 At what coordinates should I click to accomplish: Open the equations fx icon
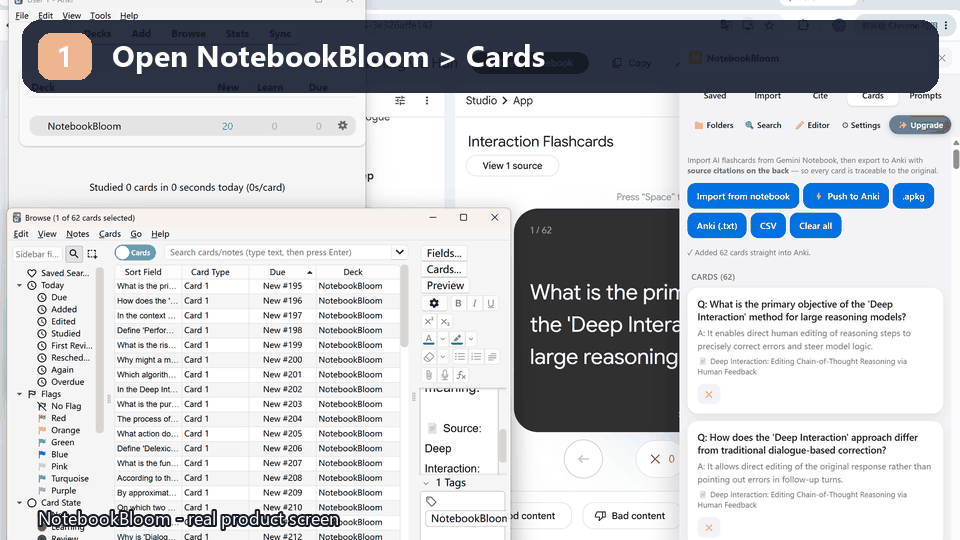pyautogui.click(x=461, y=375)
